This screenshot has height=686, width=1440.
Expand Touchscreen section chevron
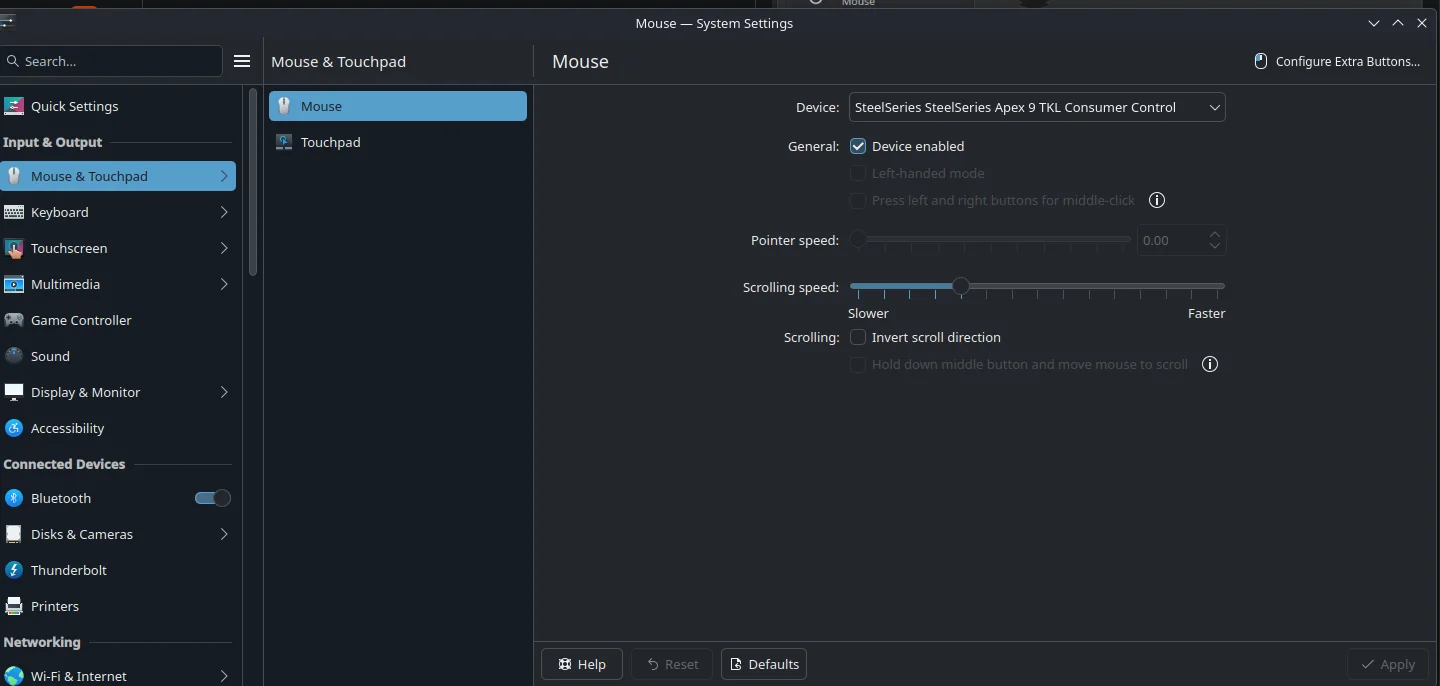click(x=224, y=248)
